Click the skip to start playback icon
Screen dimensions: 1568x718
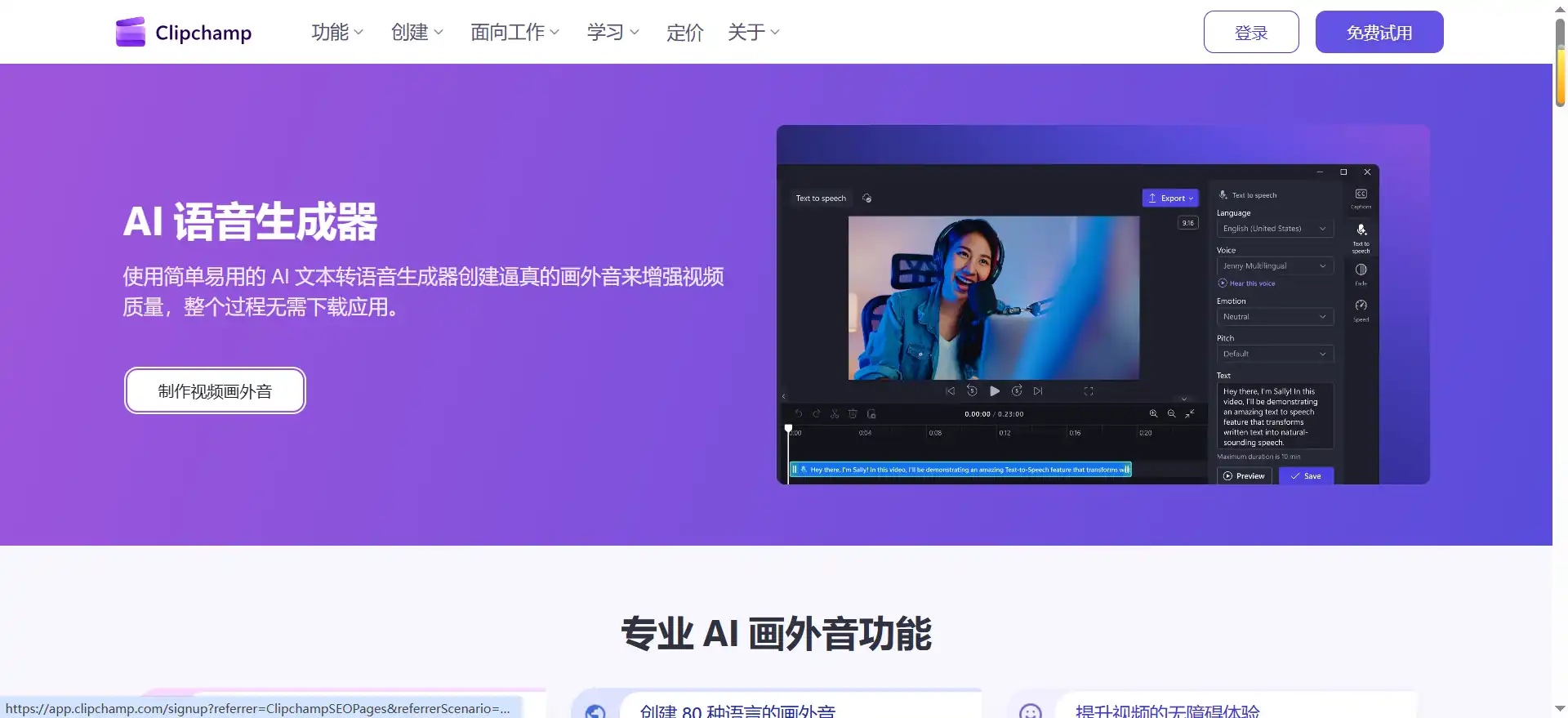(950, 391)
